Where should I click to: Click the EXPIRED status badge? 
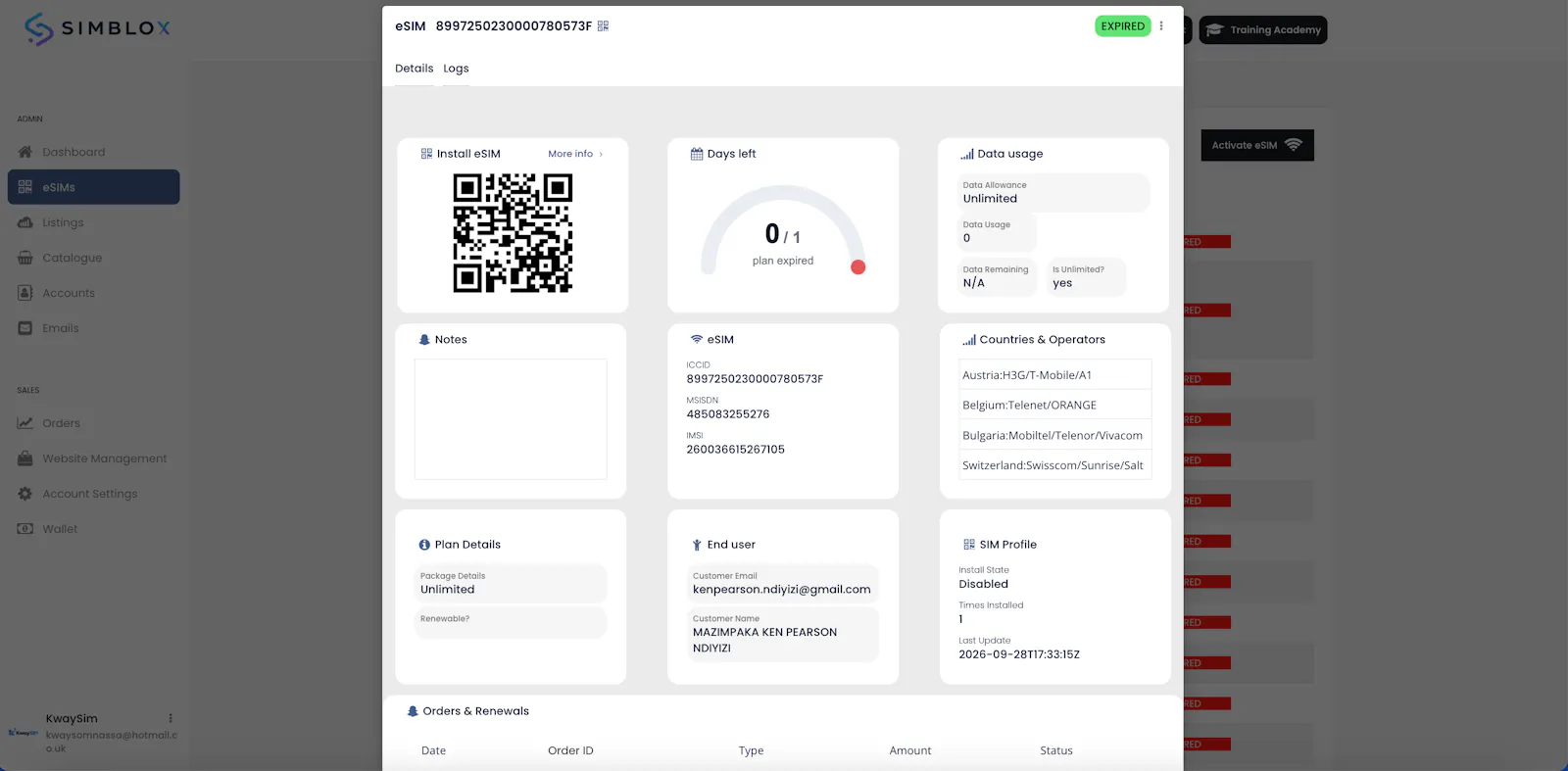tap(1122, 26)
